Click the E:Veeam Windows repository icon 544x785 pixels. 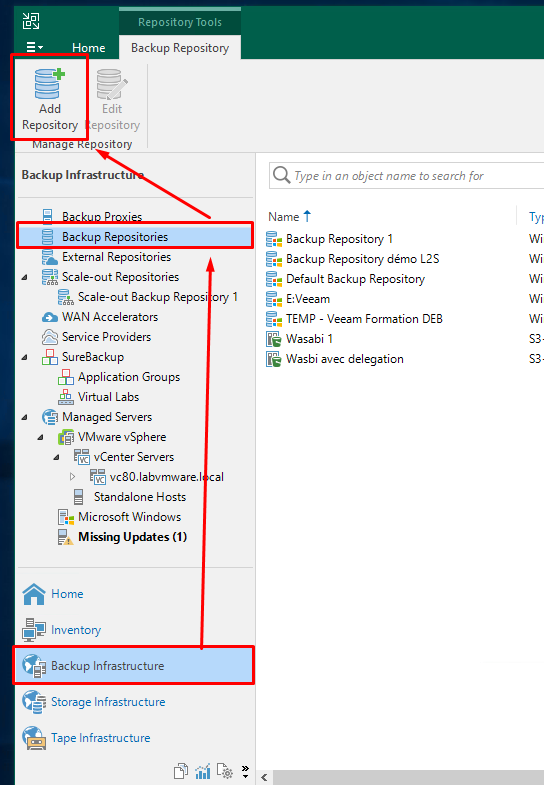click(x=274, y=299)
